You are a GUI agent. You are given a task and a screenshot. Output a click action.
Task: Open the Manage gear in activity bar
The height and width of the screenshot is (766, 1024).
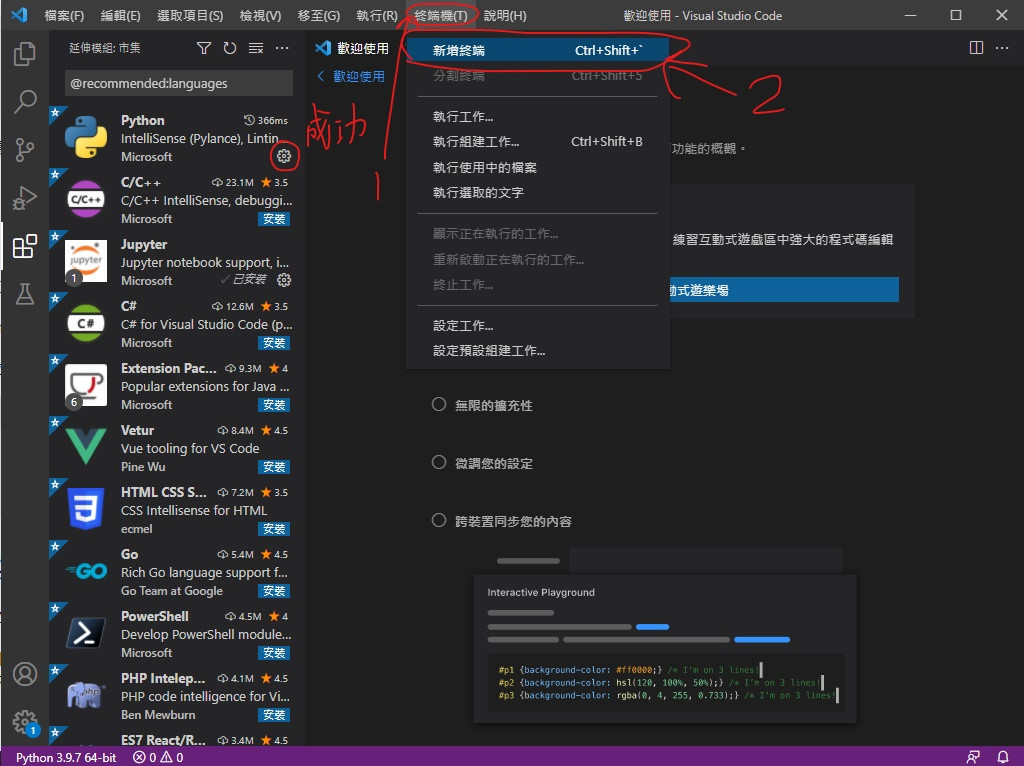[25, 722]
